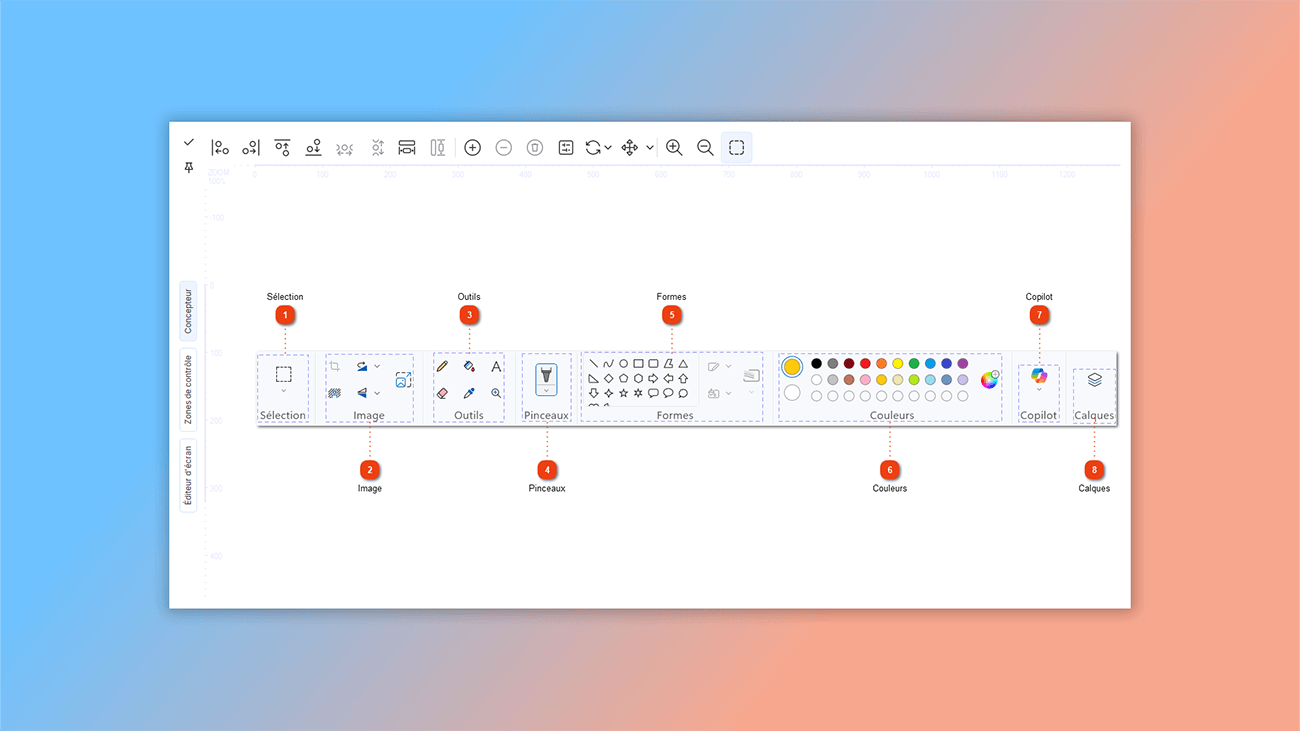Open the brush type dropdown under Pinceaux

[x=546, y=391]
